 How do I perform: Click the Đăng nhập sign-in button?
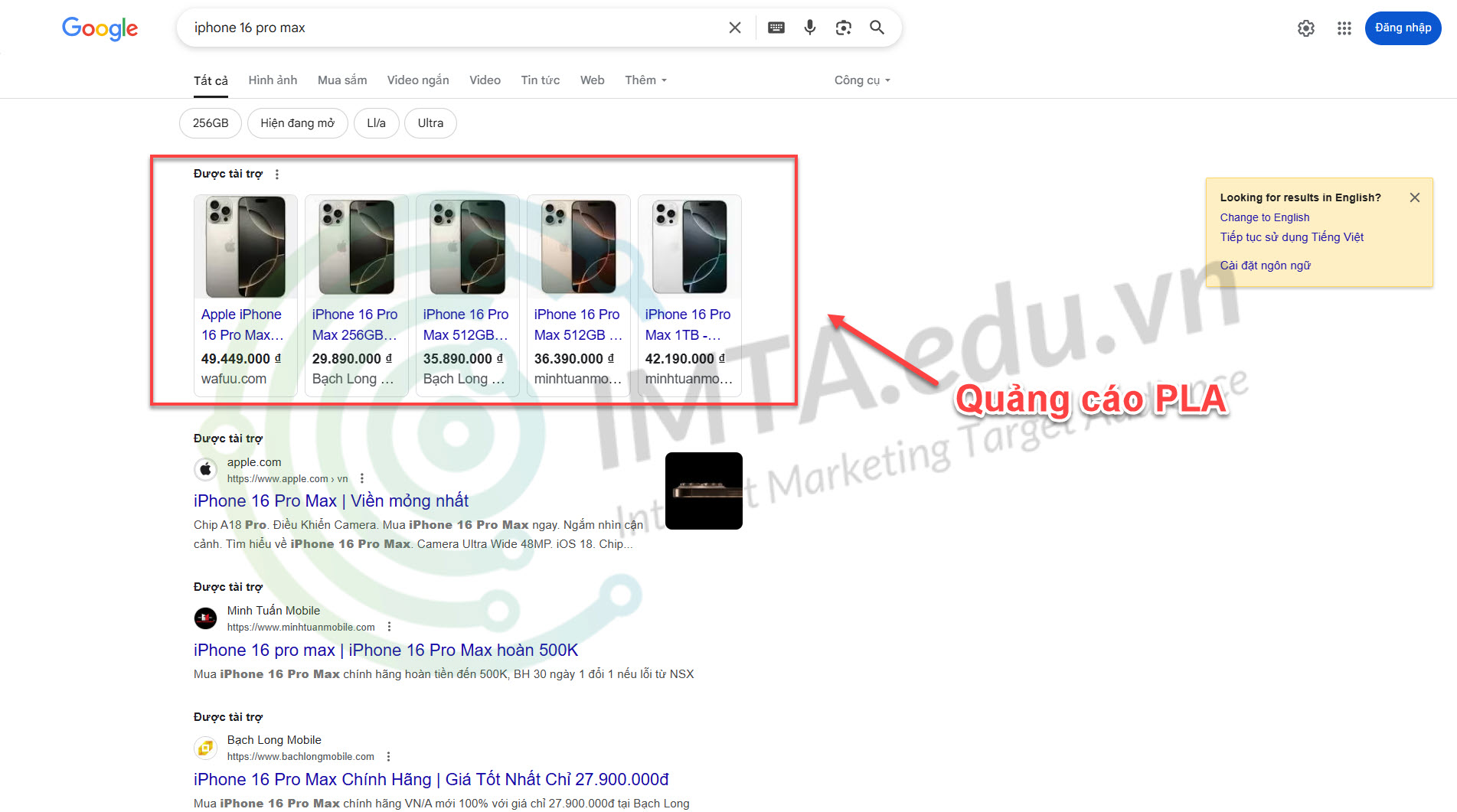coord(1403,28)
